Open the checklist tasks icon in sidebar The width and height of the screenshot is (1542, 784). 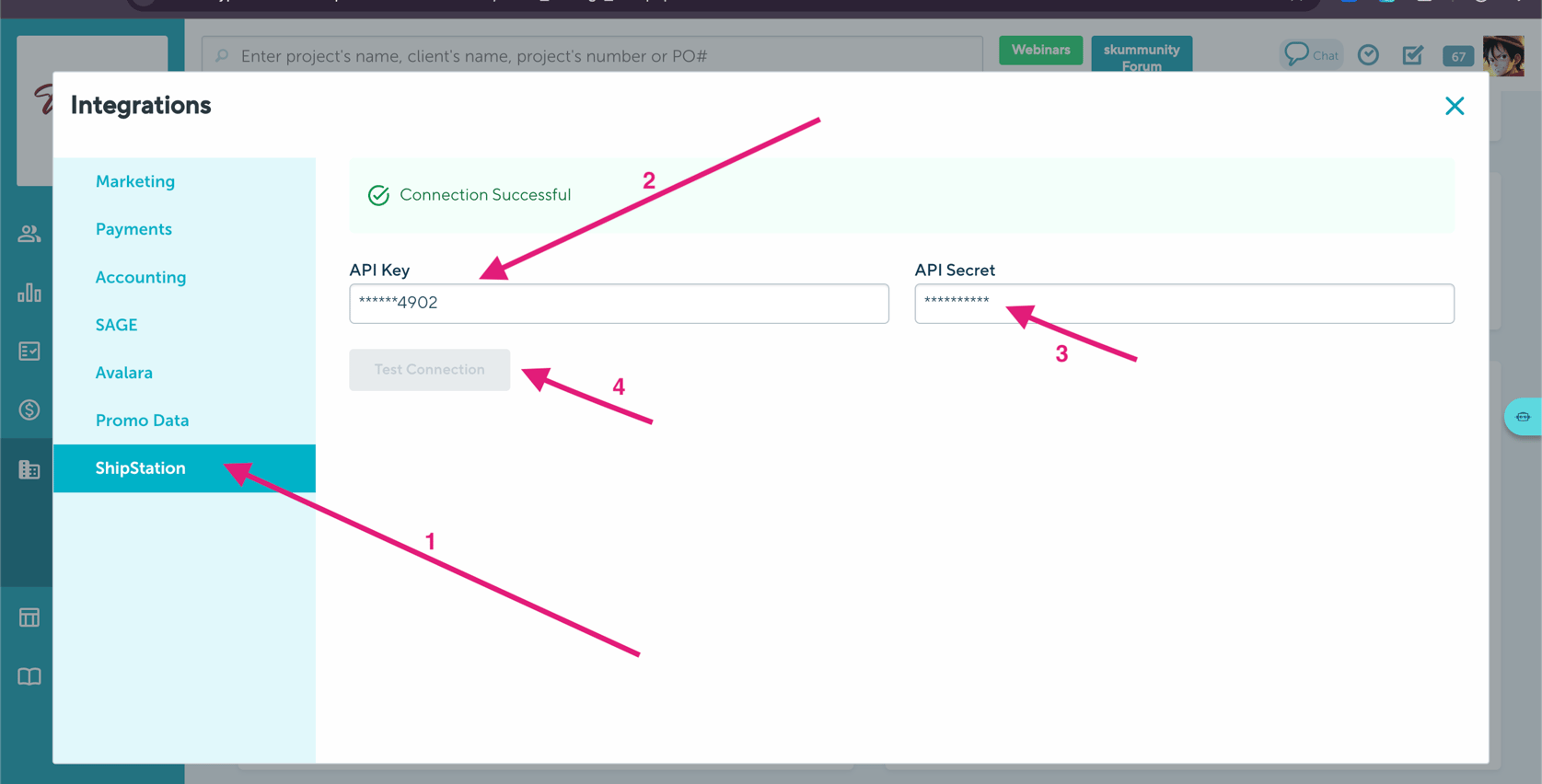[29, 352]
